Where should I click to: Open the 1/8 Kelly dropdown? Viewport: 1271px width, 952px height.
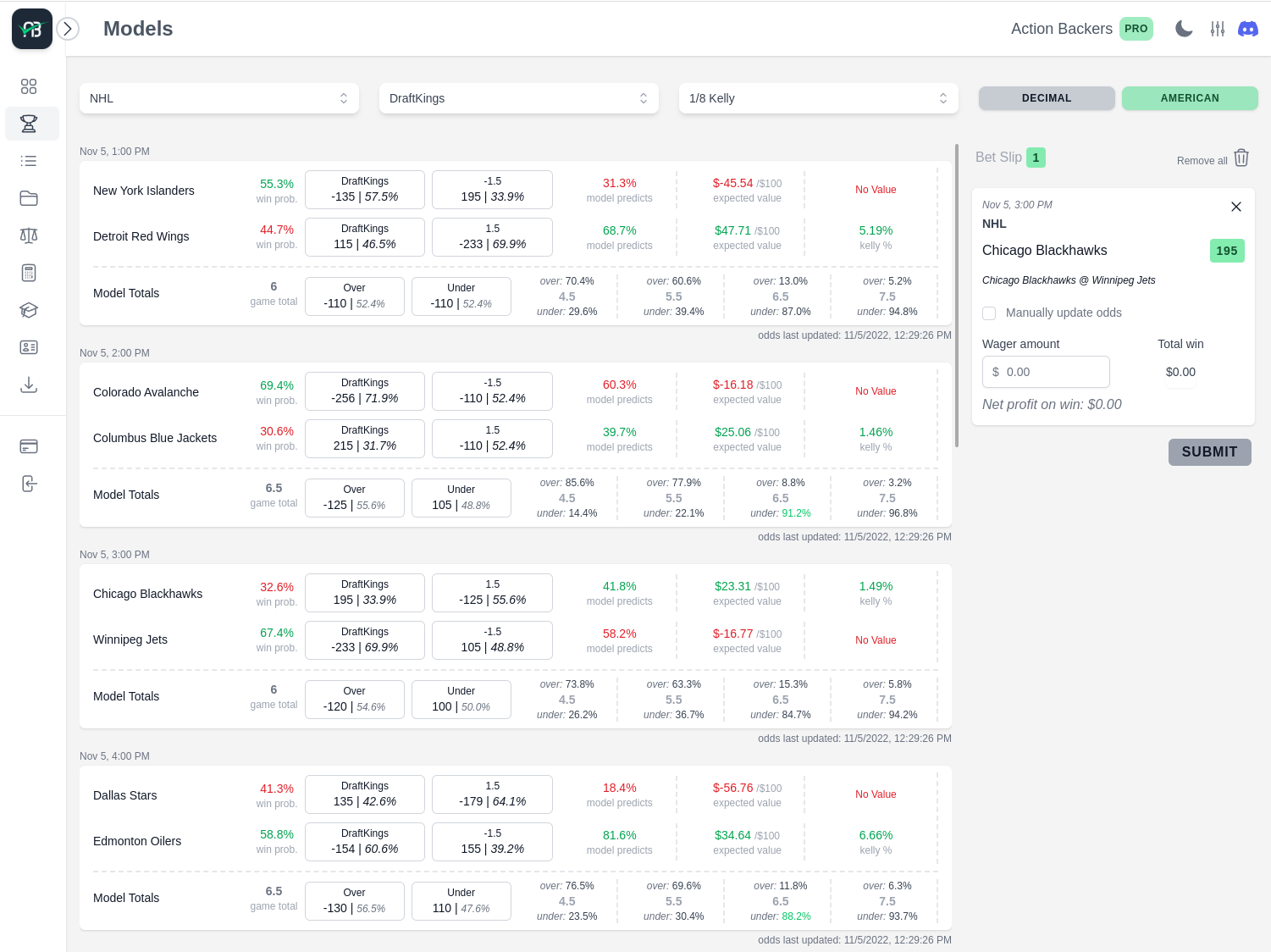(819, 98)
